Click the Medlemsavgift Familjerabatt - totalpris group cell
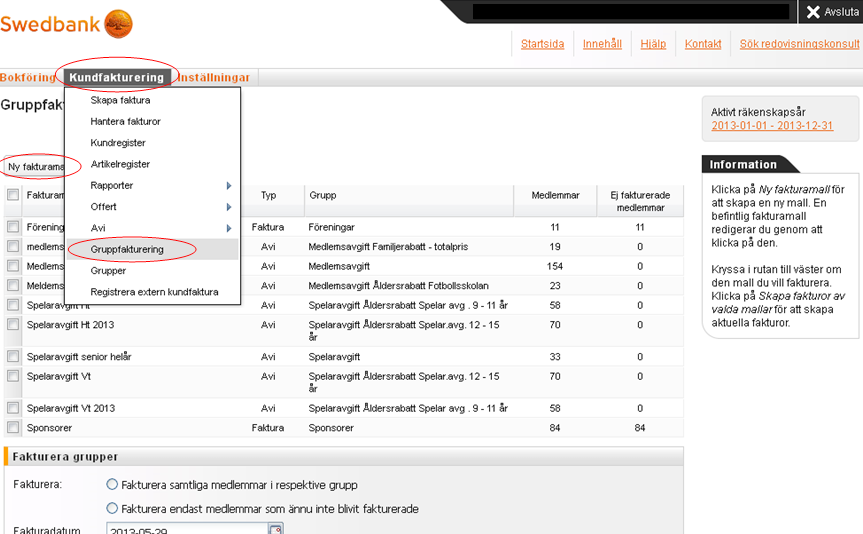This screenshot has height=534, width=863. coord(388,247)
